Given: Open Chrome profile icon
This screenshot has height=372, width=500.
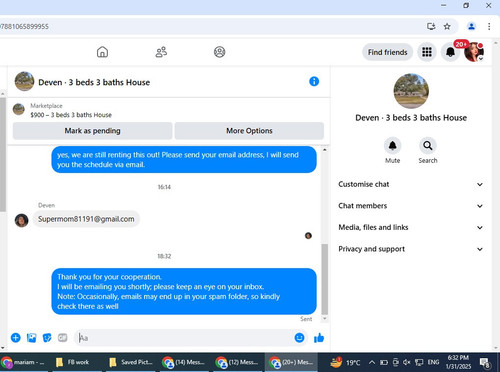Looking at the screenshot, I should click(471, 26).
